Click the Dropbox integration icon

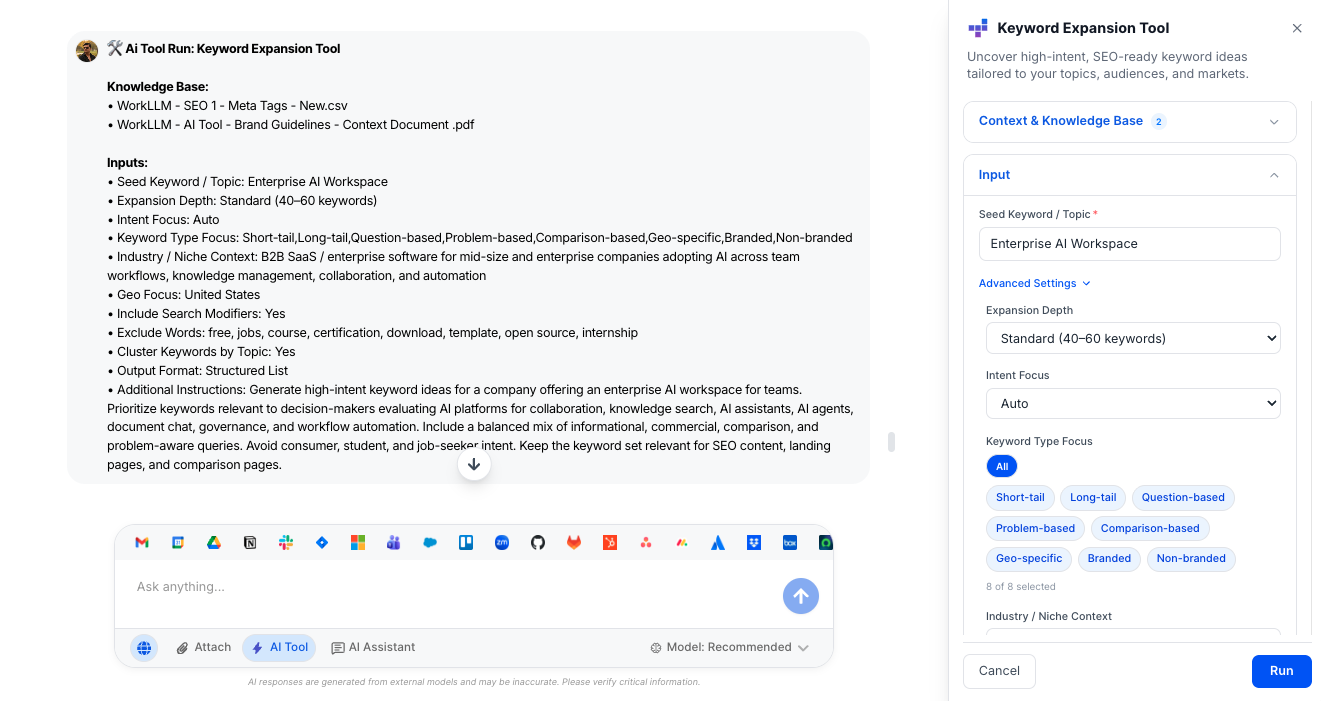(754, 543)
